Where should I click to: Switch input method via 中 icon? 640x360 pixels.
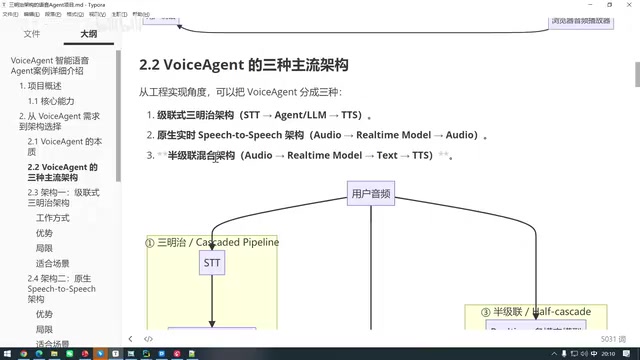(x=594, y=353)
